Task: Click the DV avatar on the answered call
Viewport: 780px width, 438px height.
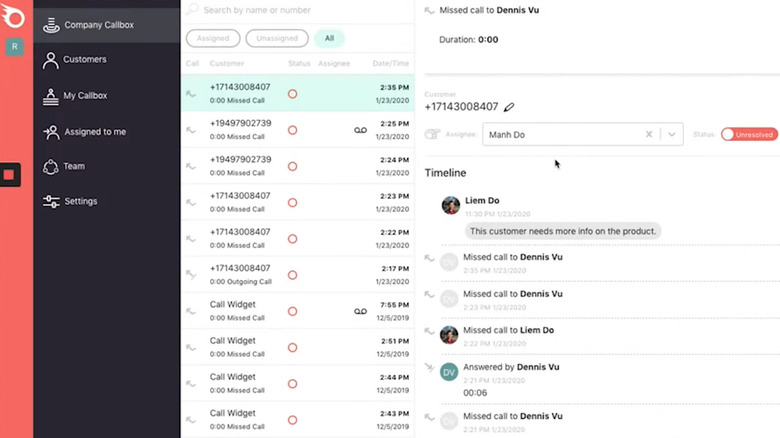Action: [450, 372]
